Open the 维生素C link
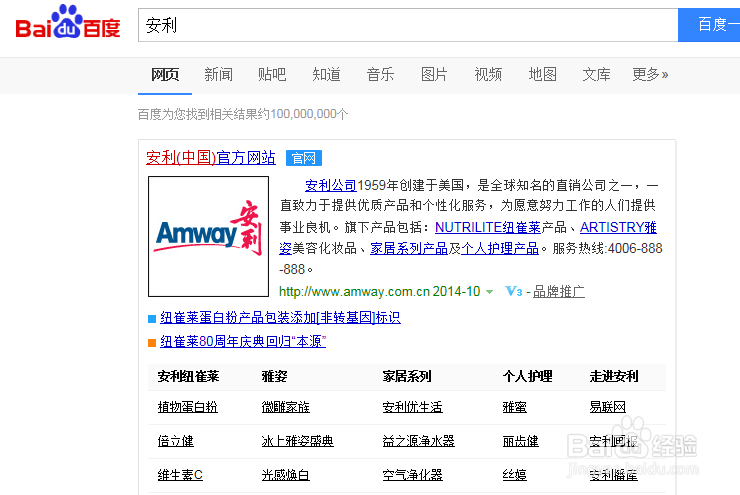 click(x=180, y=475)
